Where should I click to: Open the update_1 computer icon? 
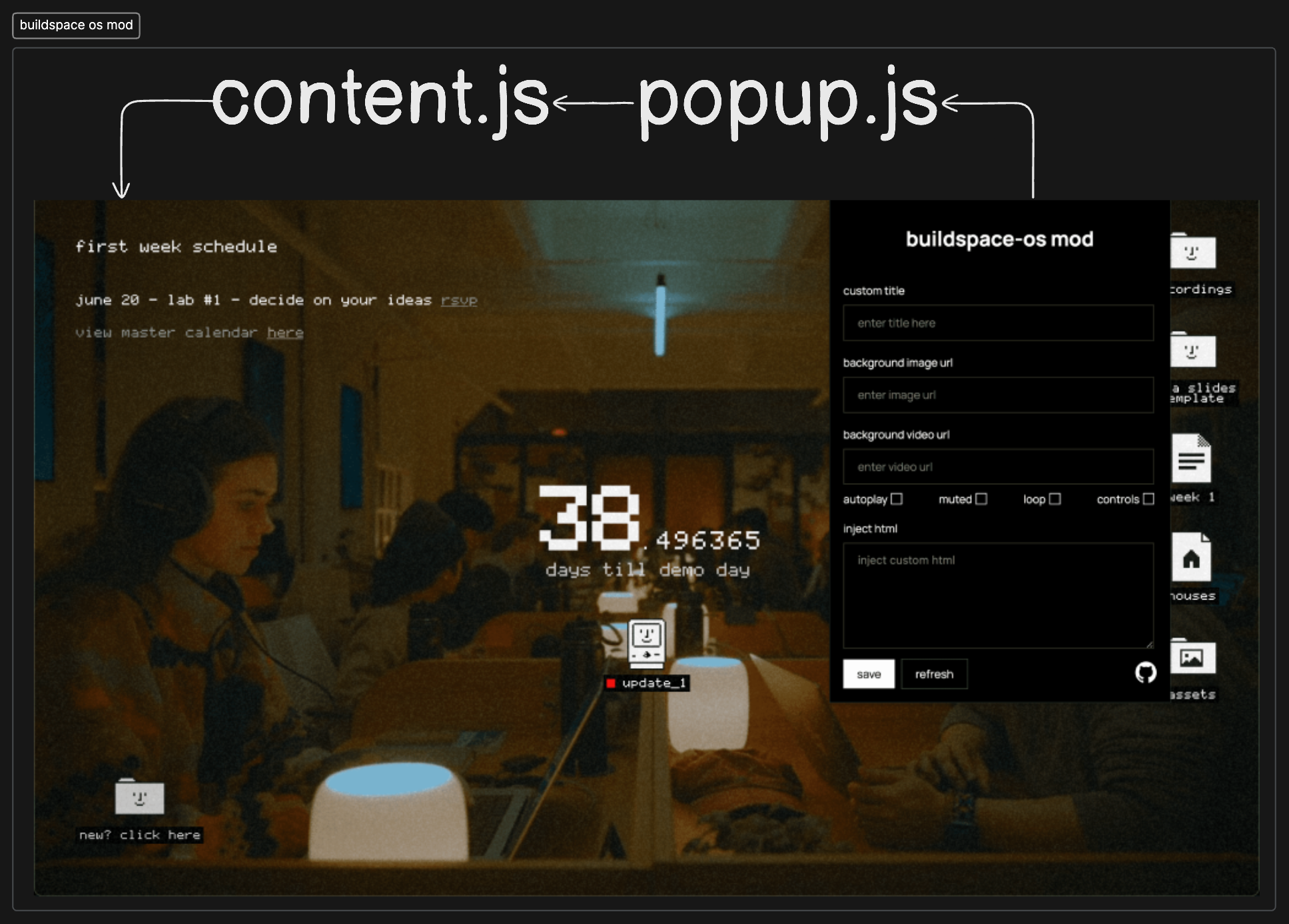tap(646, 644)
